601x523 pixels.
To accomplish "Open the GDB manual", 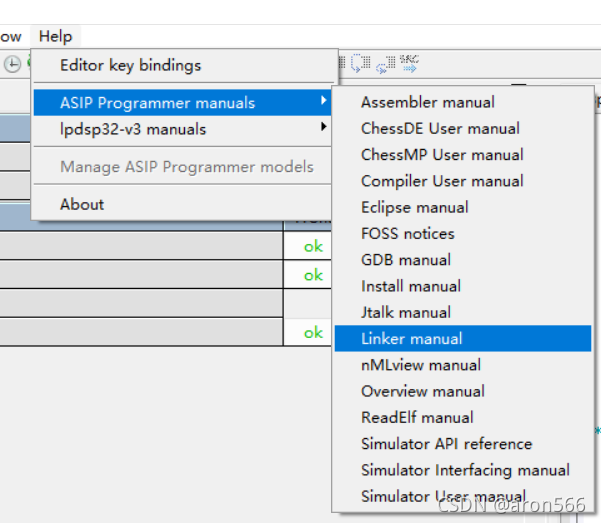I will 463,260.
